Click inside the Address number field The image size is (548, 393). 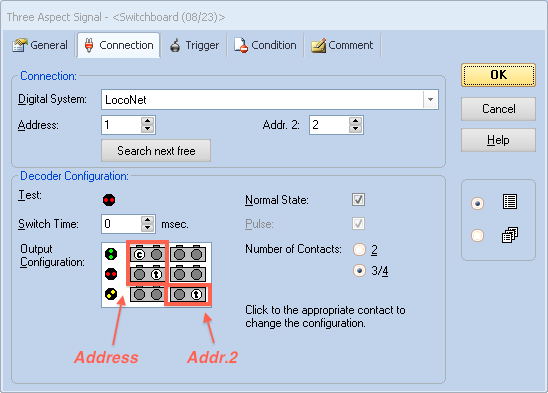coord(121,125)
